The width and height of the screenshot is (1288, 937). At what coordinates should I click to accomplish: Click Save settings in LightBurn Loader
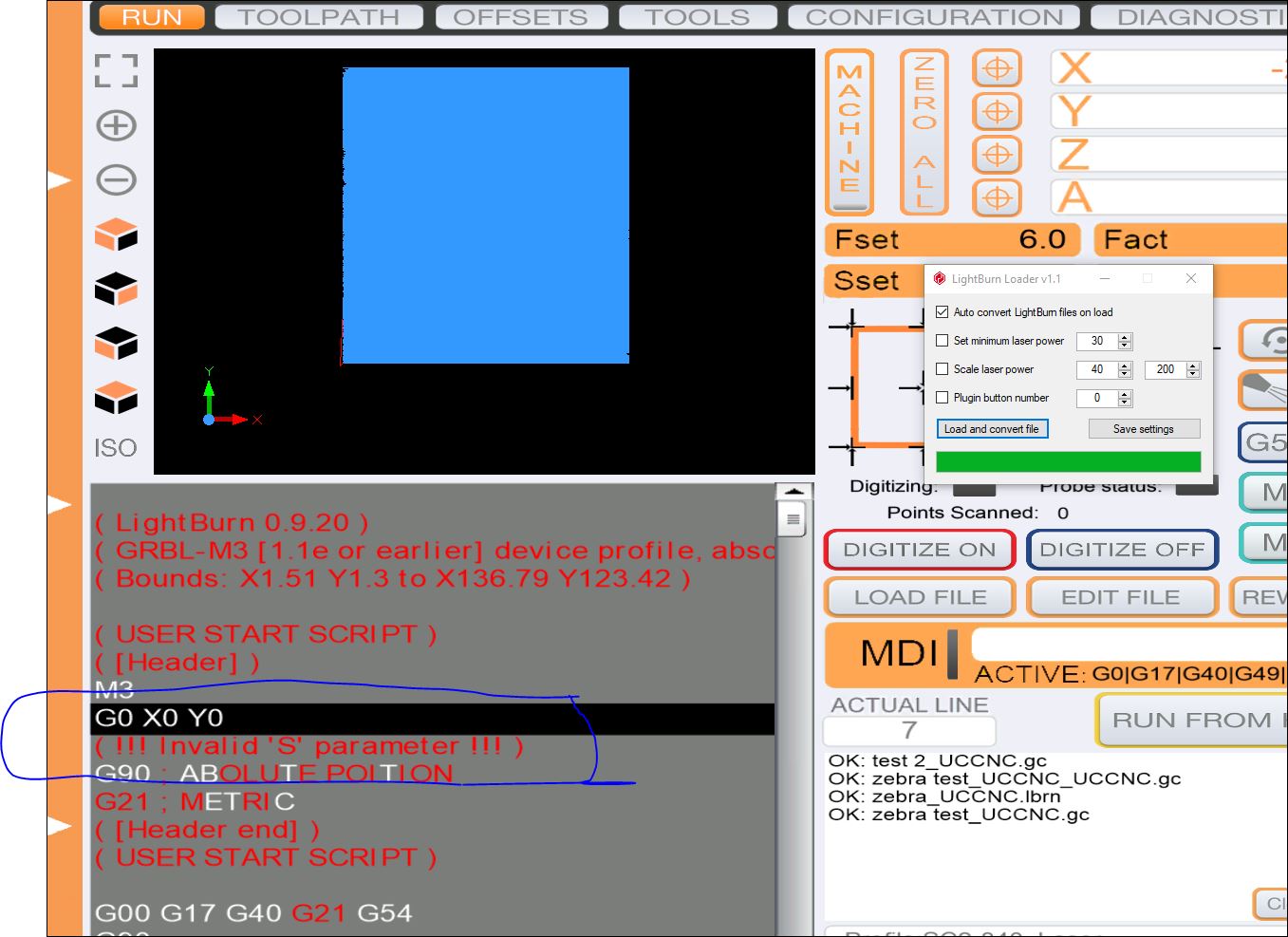point(1144,429)
